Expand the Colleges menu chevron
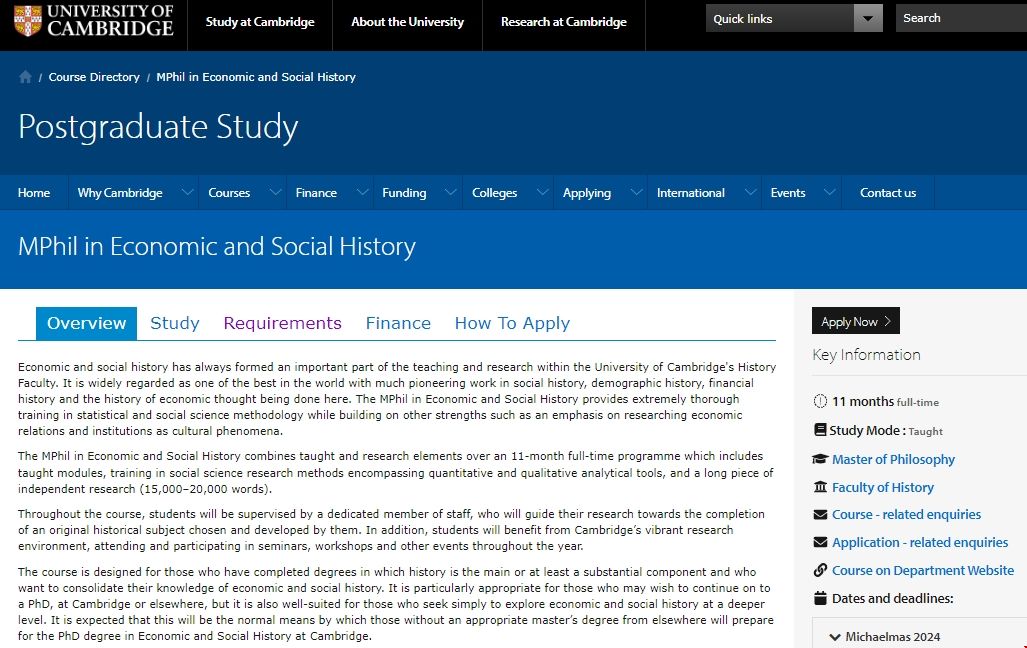 coord(542,193)
